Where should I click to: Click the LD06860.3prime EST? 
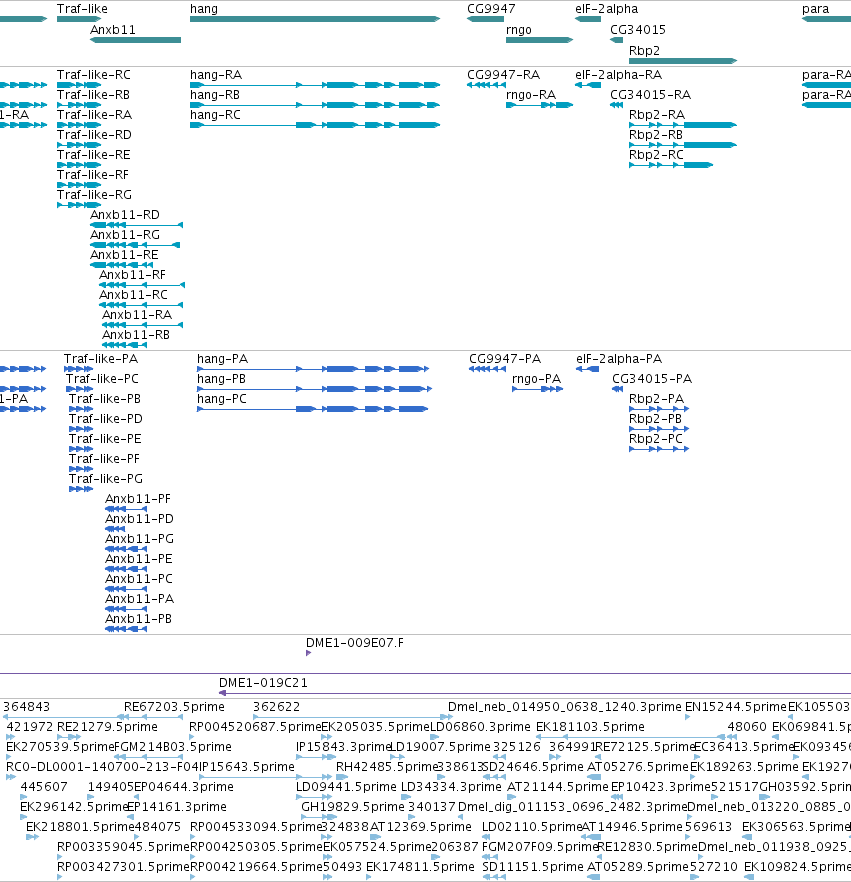coord(480,727)
